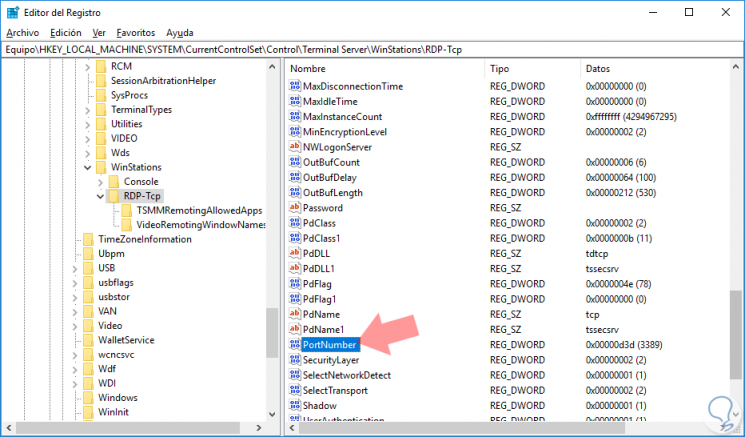
Task: Open the Edición menu
Action: tap(66, 33)
